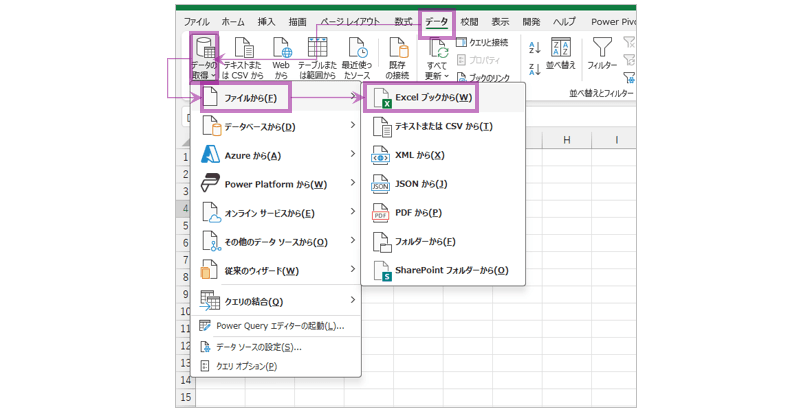Expand arrow beside クエリの結合
The width and height of the screenshot is (807, 414).
coord(353,300)
